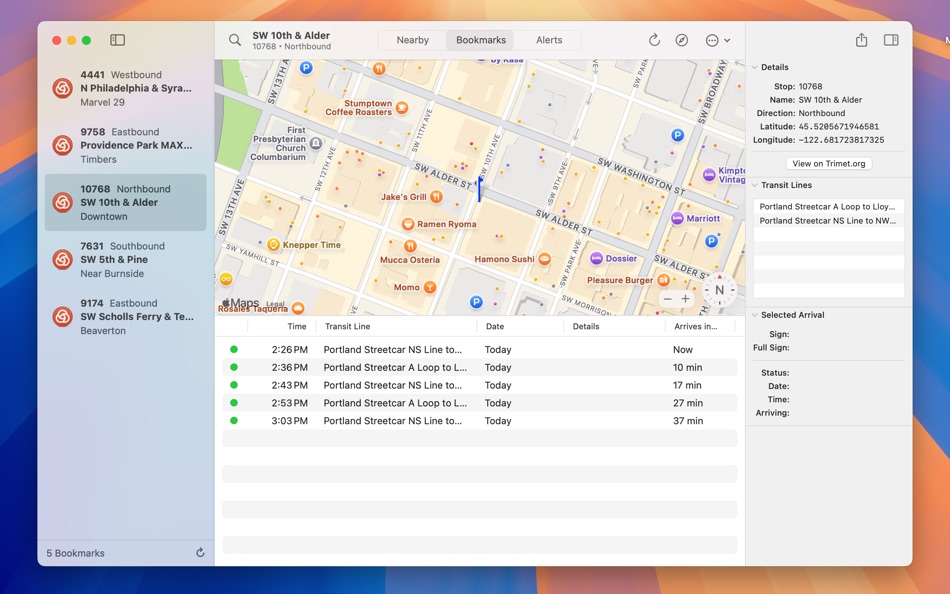Refresh bookmarks with bottom sidebar icon
This screenshot has width=950, height=594.
[200, 553]
